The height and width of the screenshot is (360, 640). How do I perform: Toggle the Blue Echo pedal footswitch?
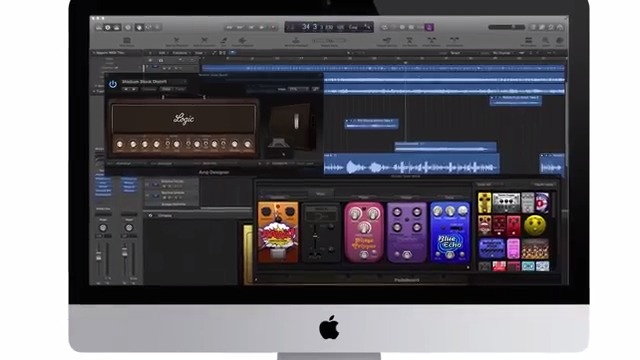point(449,255)
